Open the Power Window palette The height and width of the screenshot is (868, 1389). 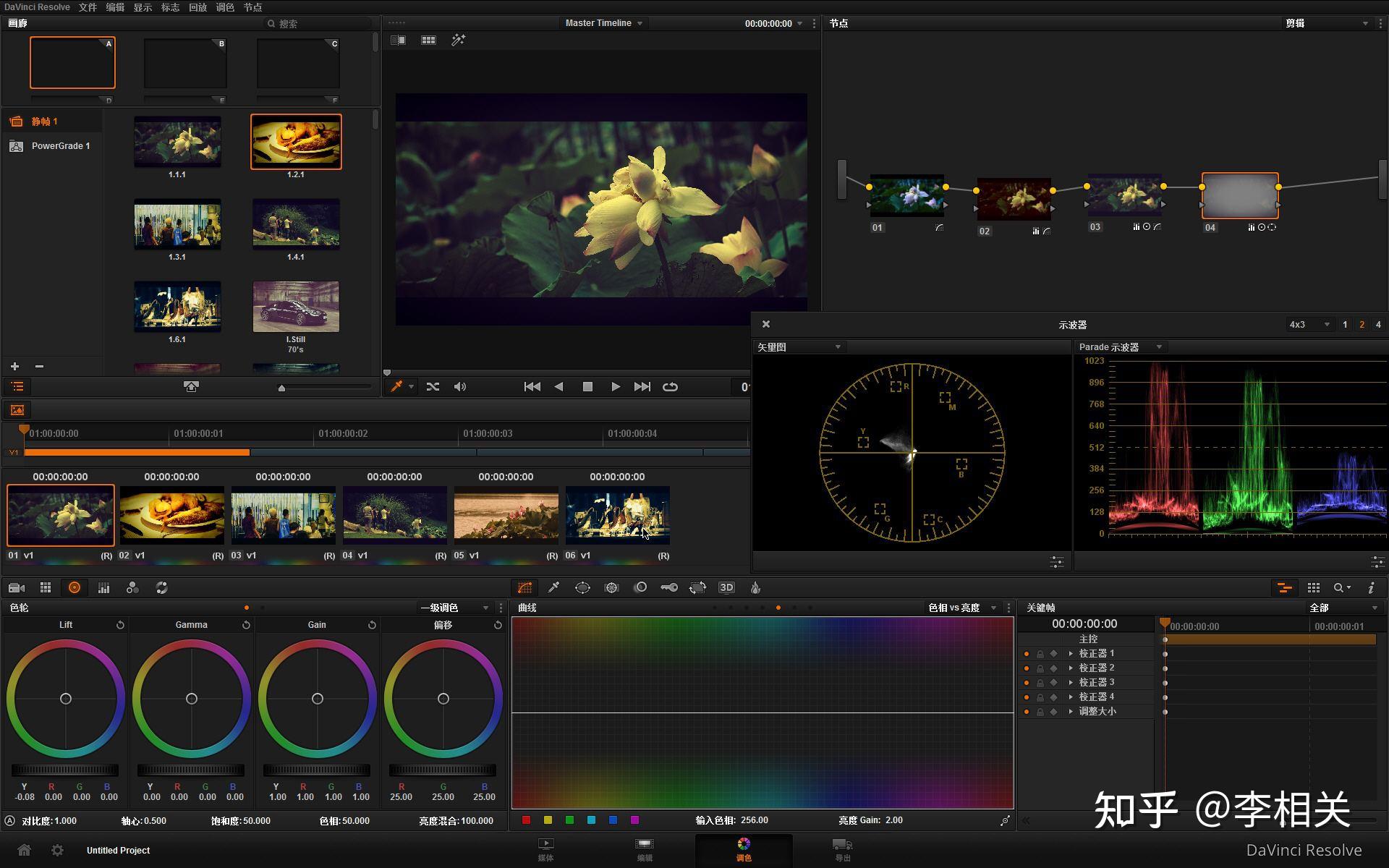tap(582, 587)
